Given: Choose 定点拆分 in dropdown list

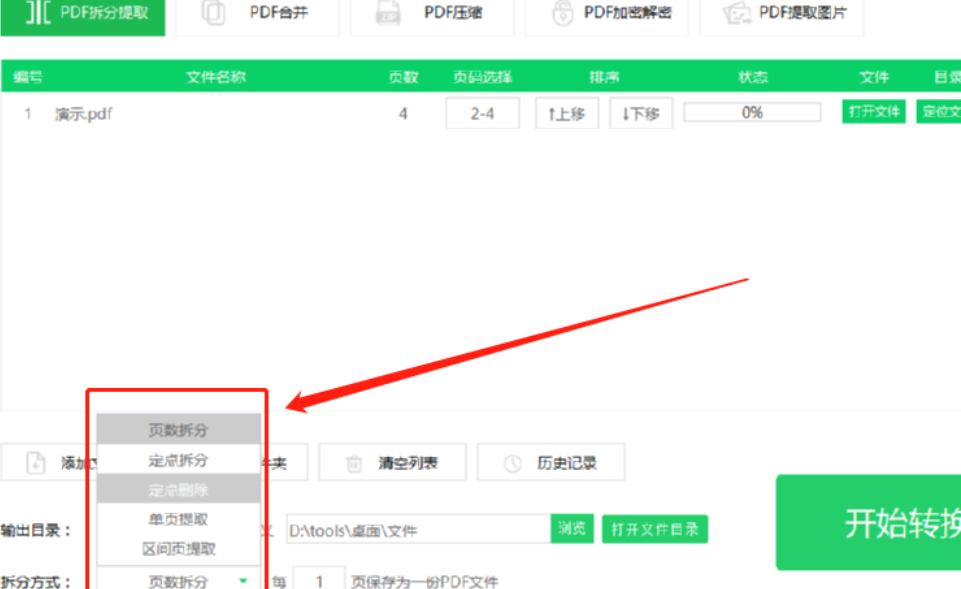Looking at the screenshot, I should tap(178, 460).
